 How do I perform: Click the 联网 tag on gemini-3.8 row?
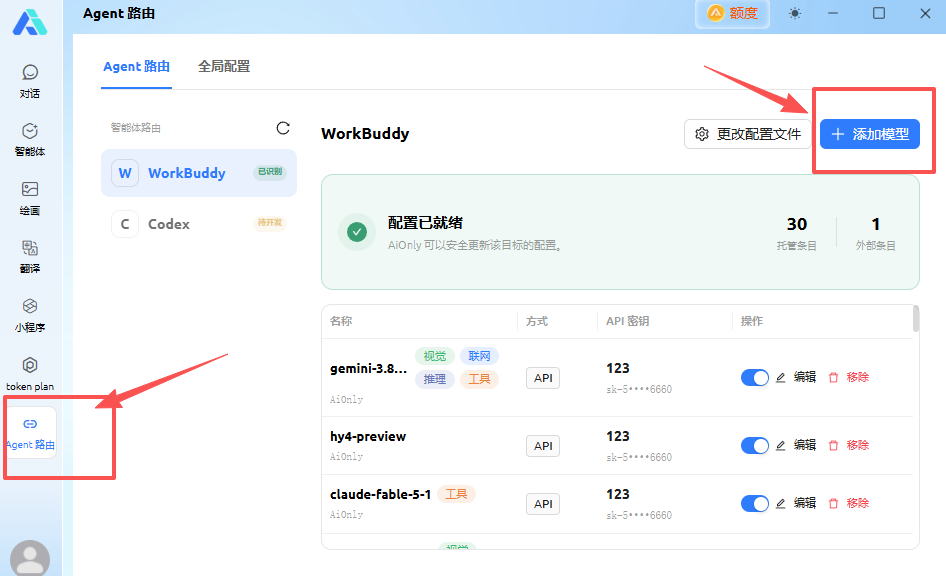(x=479, y=356)
